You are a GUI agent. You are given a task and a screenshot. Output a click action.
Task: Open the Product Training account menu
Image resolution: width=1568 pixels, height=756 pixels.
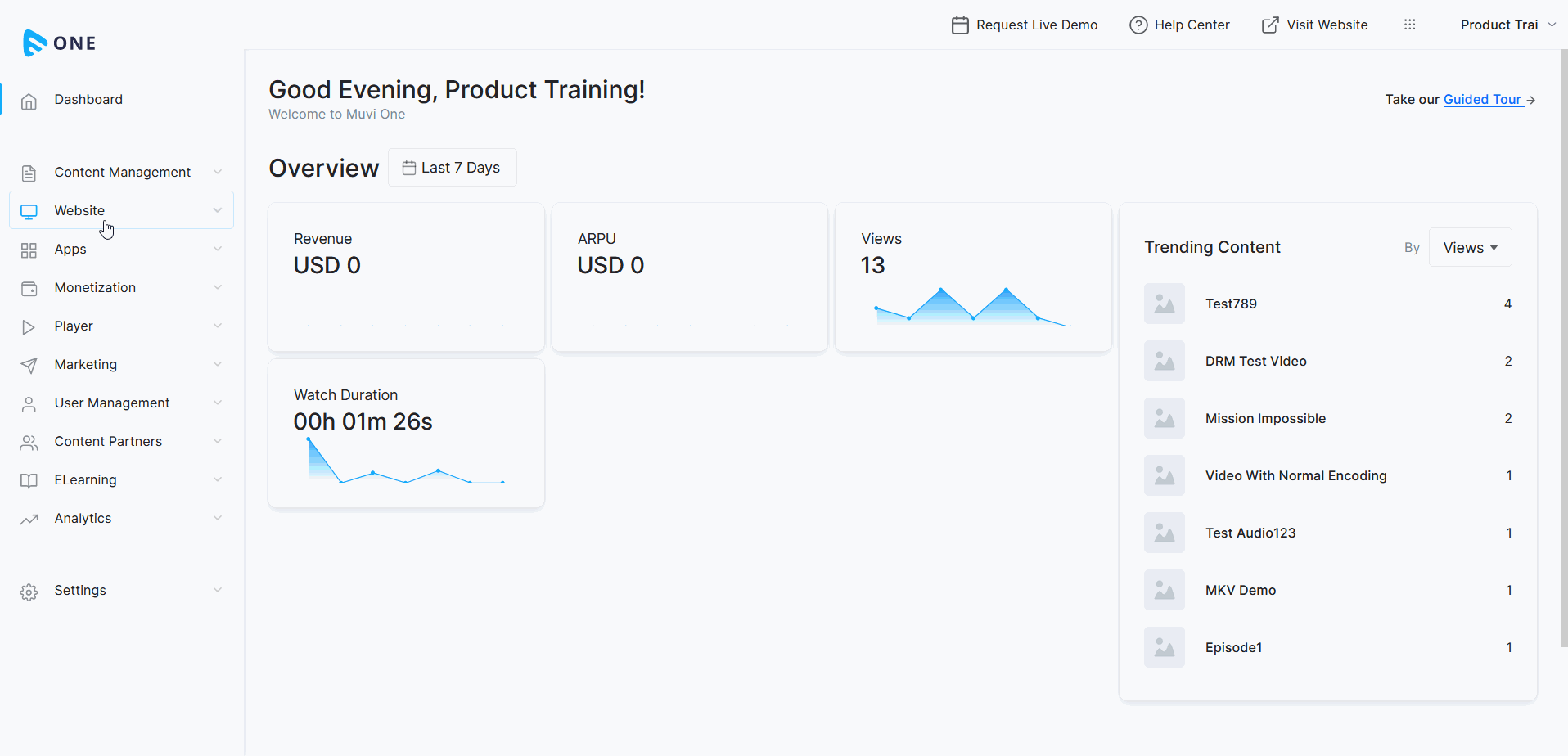click(1507, 25)
